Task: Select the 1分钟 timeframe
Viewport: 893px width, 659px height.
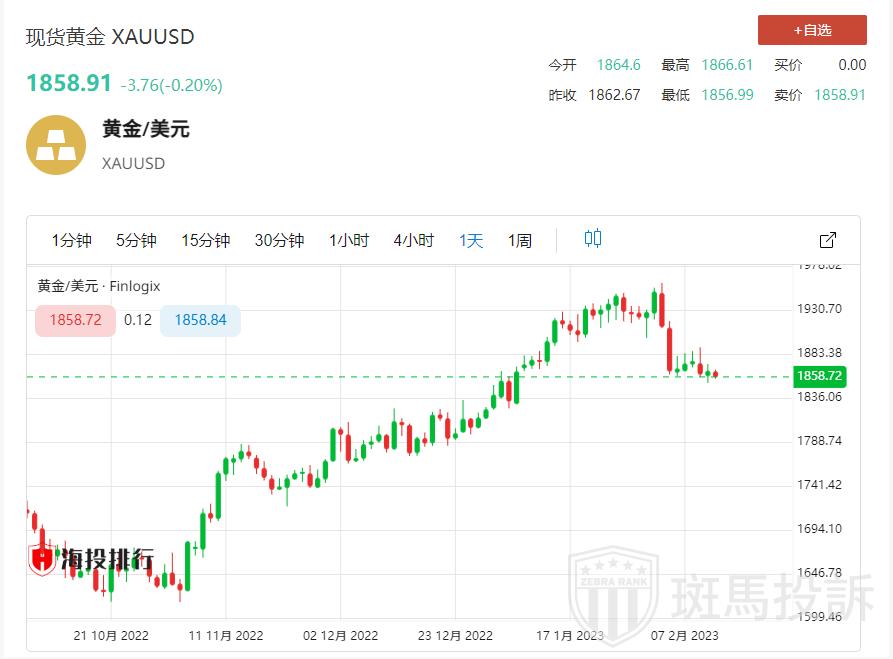Action: (71, 240)
